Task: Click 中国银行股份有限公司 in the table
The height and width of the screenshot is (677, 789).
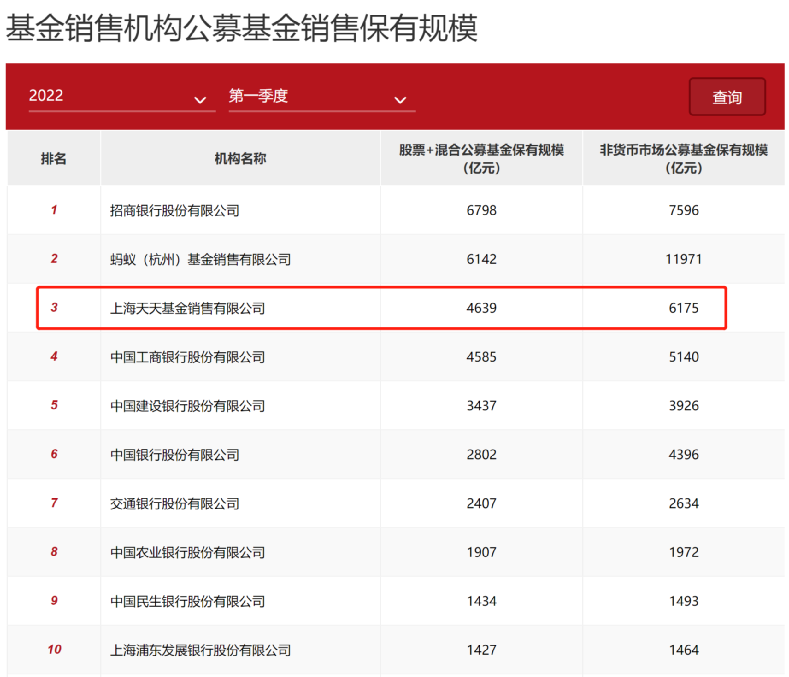Action: (x=175, y=455)
